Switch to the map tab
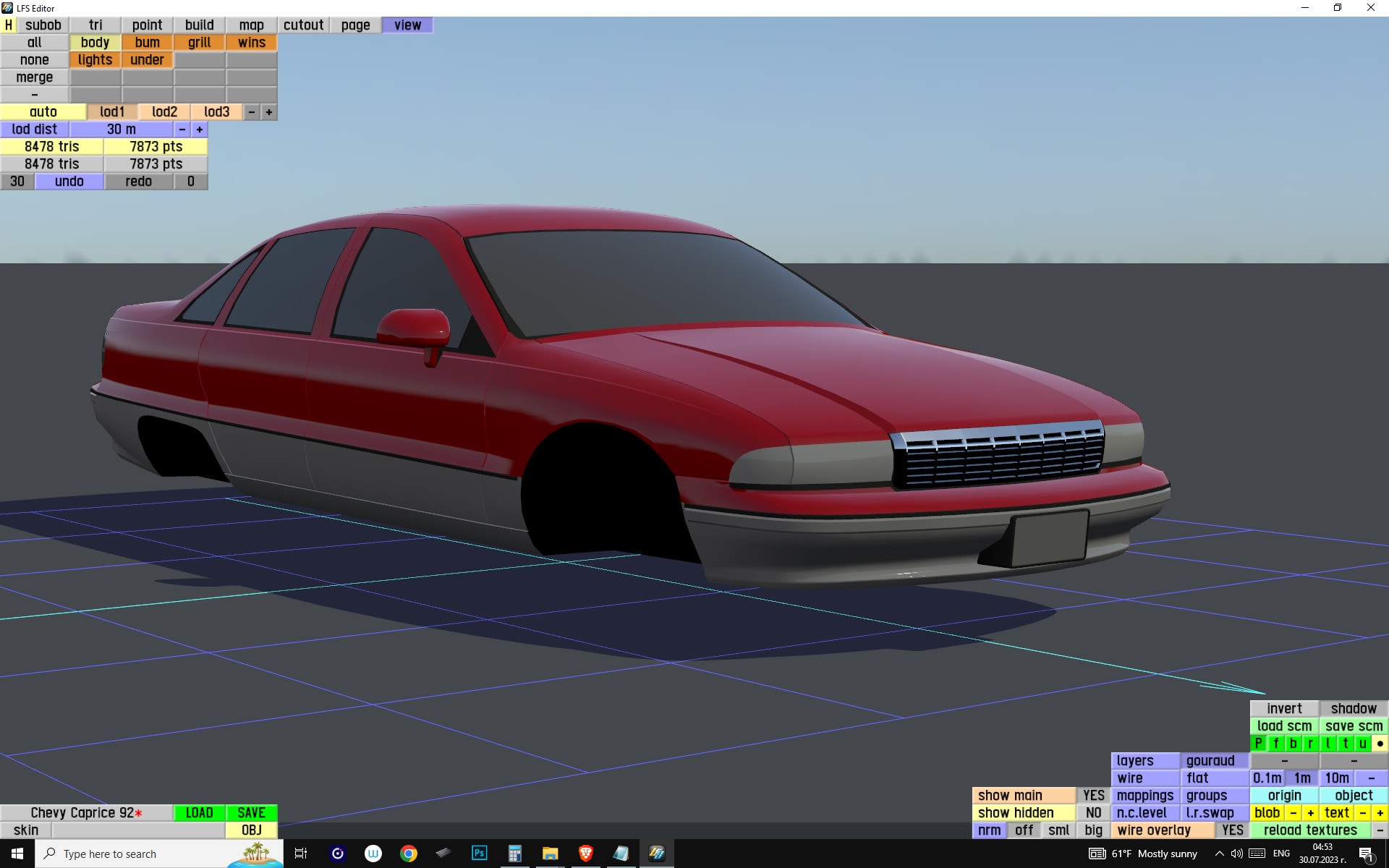 (251, 25)
